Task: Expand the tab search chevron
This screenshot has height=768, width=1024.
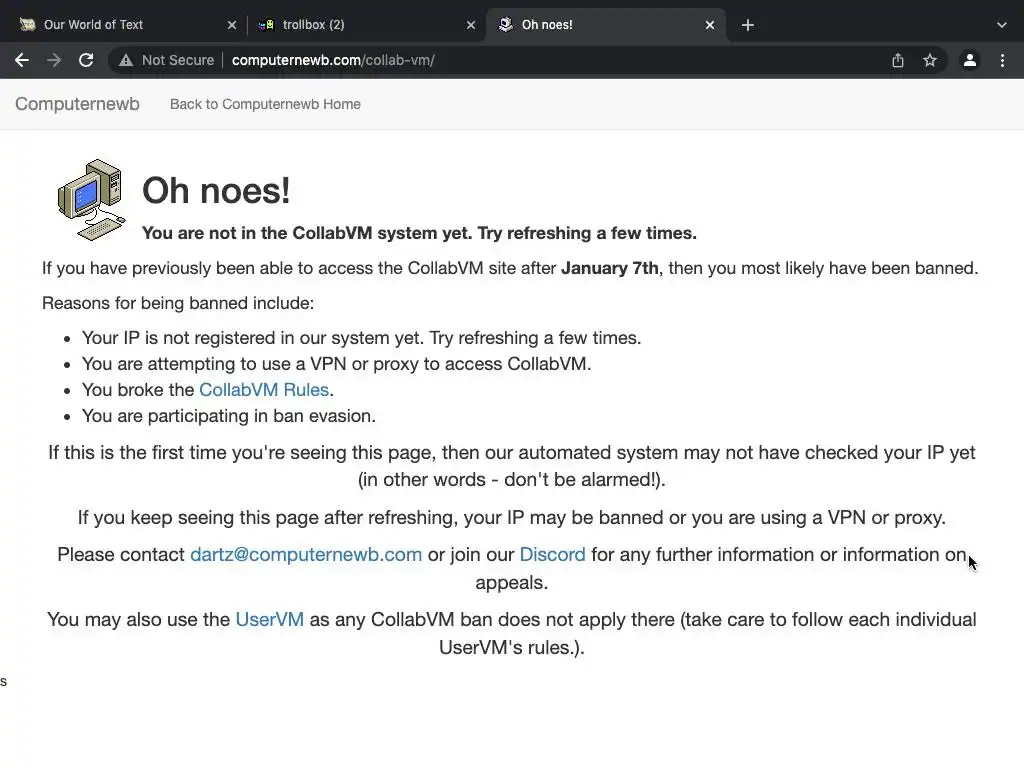Action: click(x=1002, y=25)
